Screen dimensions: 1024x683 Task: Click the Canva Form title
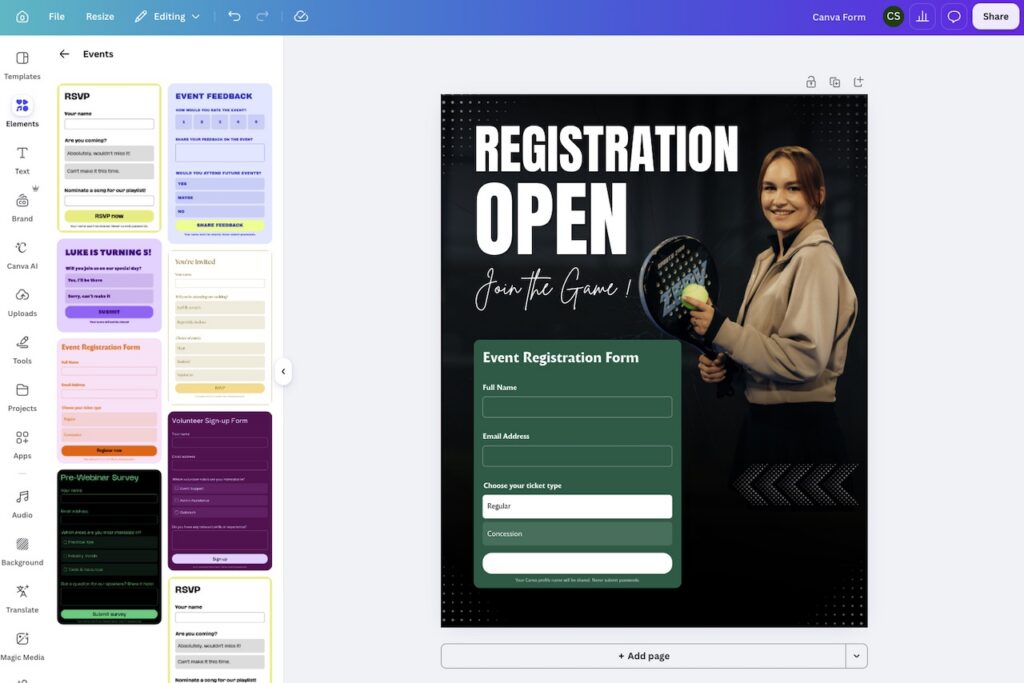point(839,17)
